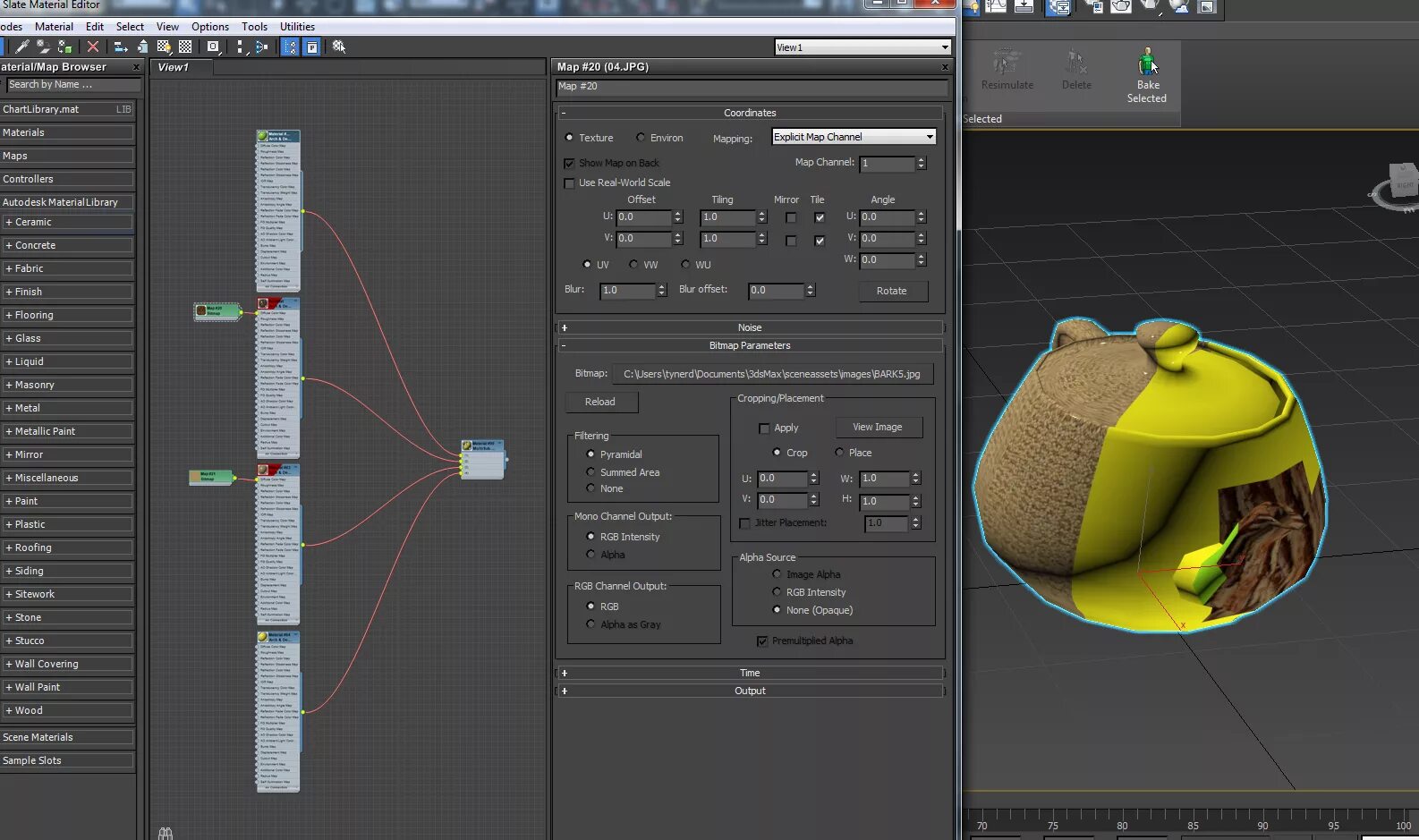Tick the Apply cropping checkbox
Image resolution: width=1419 pixels, height=840 pixels.
(764, 428)
